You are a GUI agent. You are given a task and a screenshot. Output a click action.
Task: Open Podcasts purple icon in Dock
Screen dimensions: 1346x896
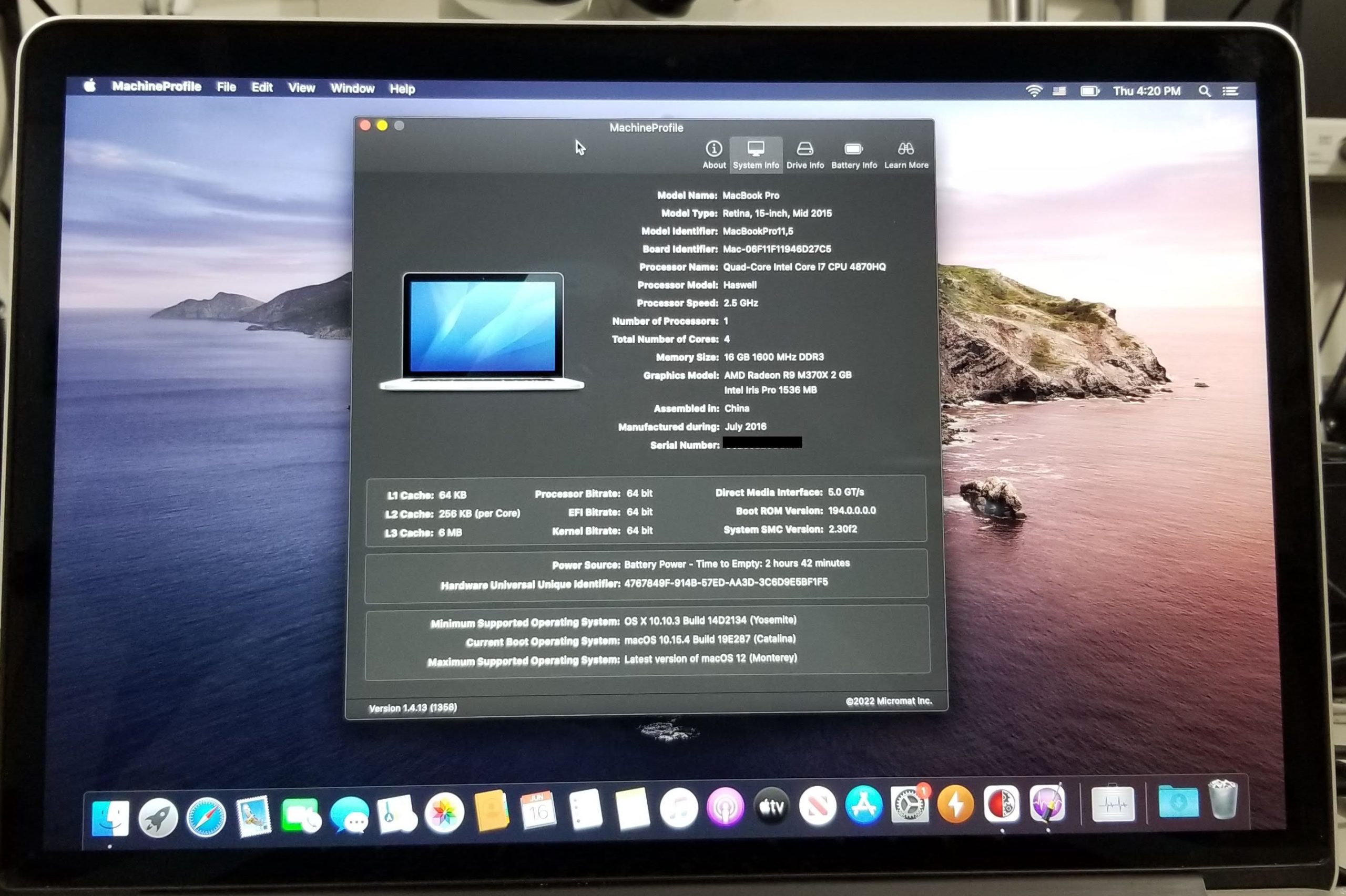click(725, 807)
